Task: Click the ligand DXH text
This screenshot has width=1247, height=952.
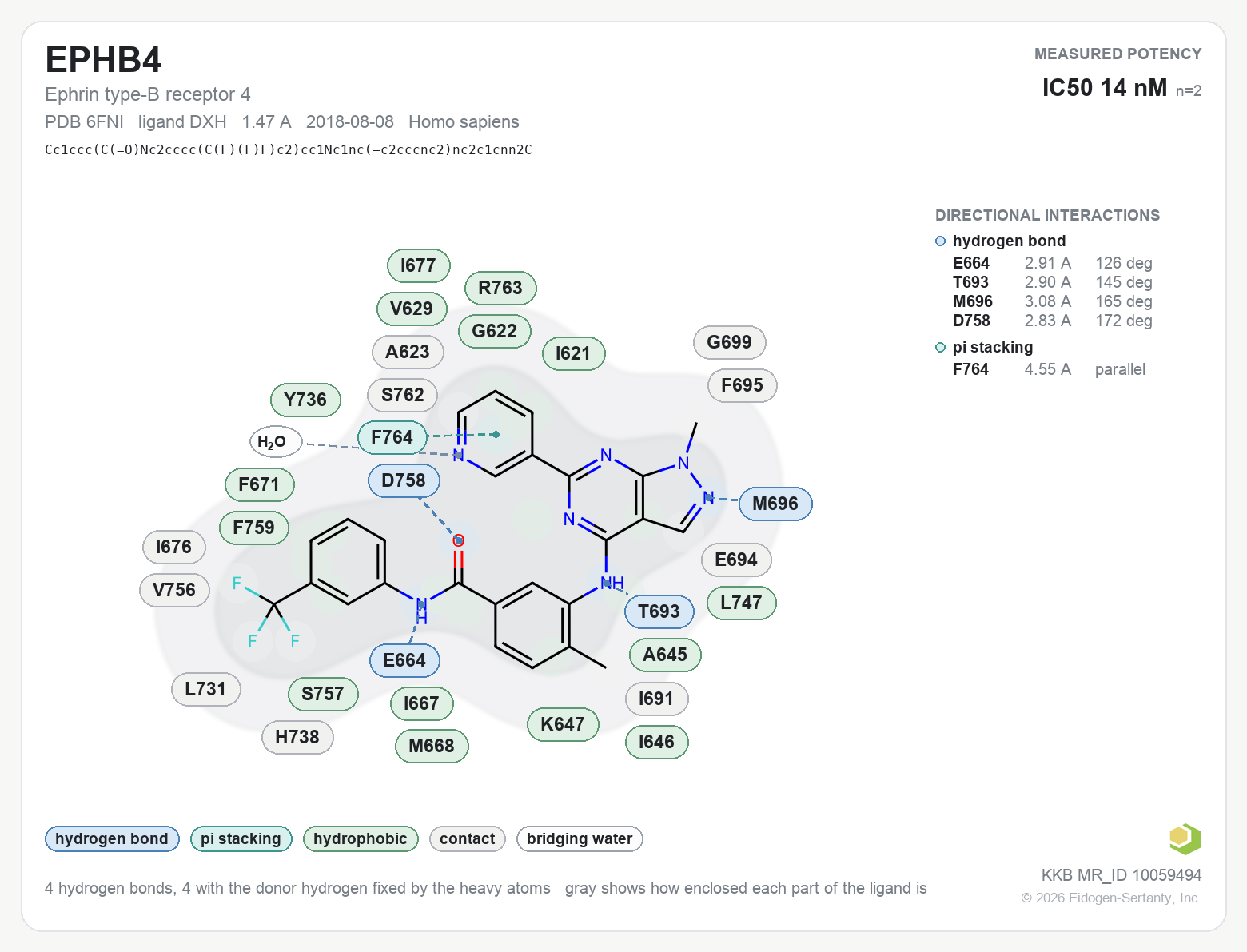Action: 182,121
